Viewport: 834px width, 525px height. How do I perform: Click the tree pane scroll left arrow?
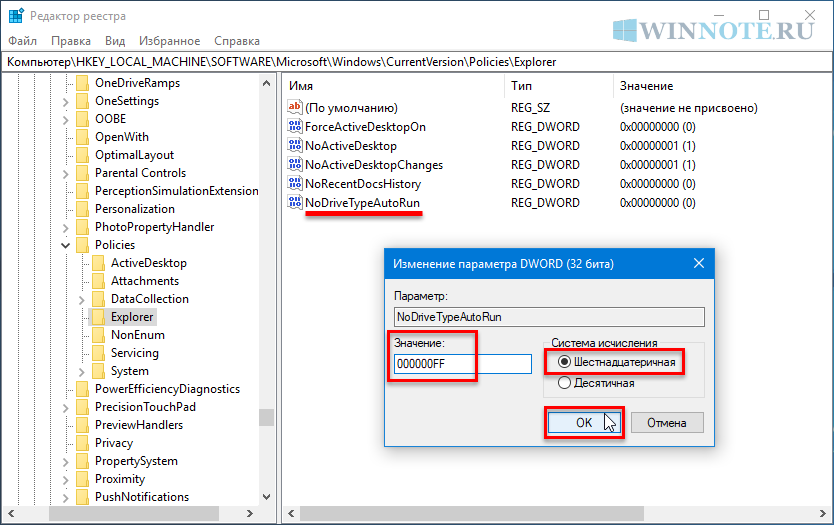point(11,513)
